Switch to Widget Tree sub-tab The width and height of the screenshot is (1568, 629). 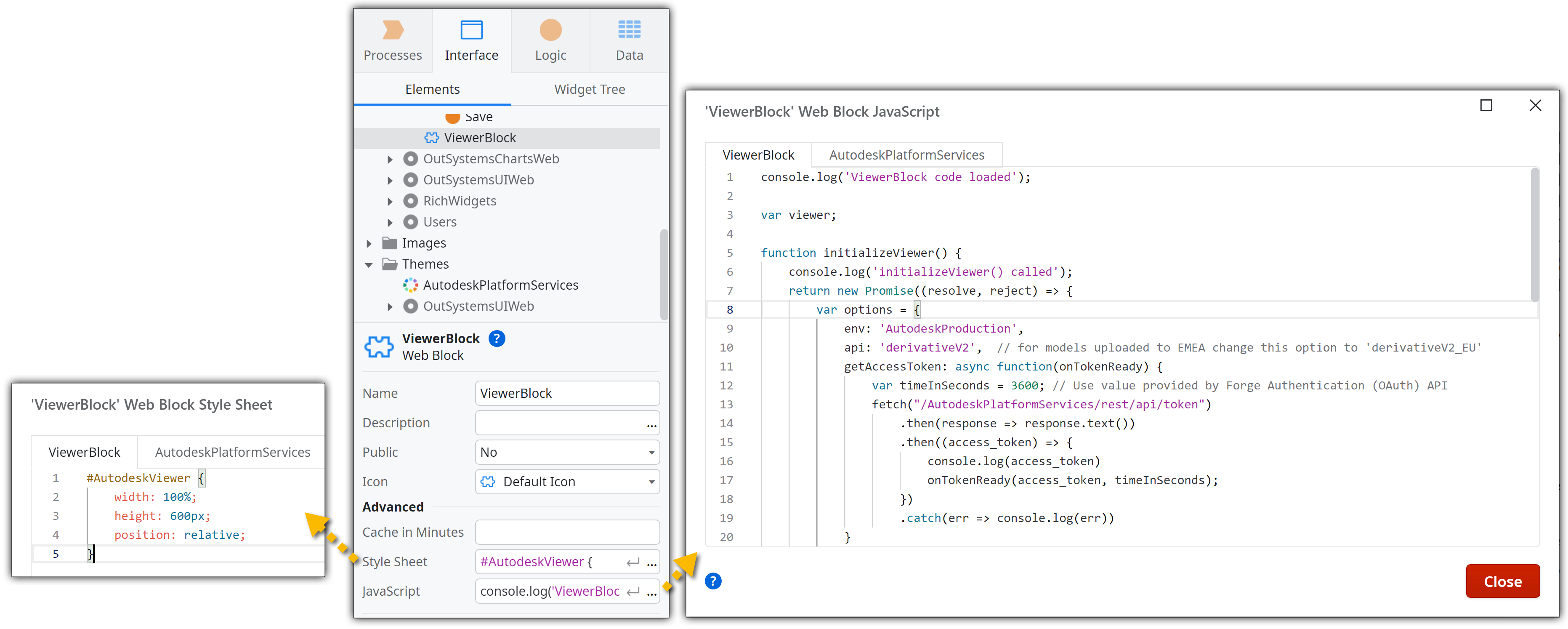tap(589, 89)
